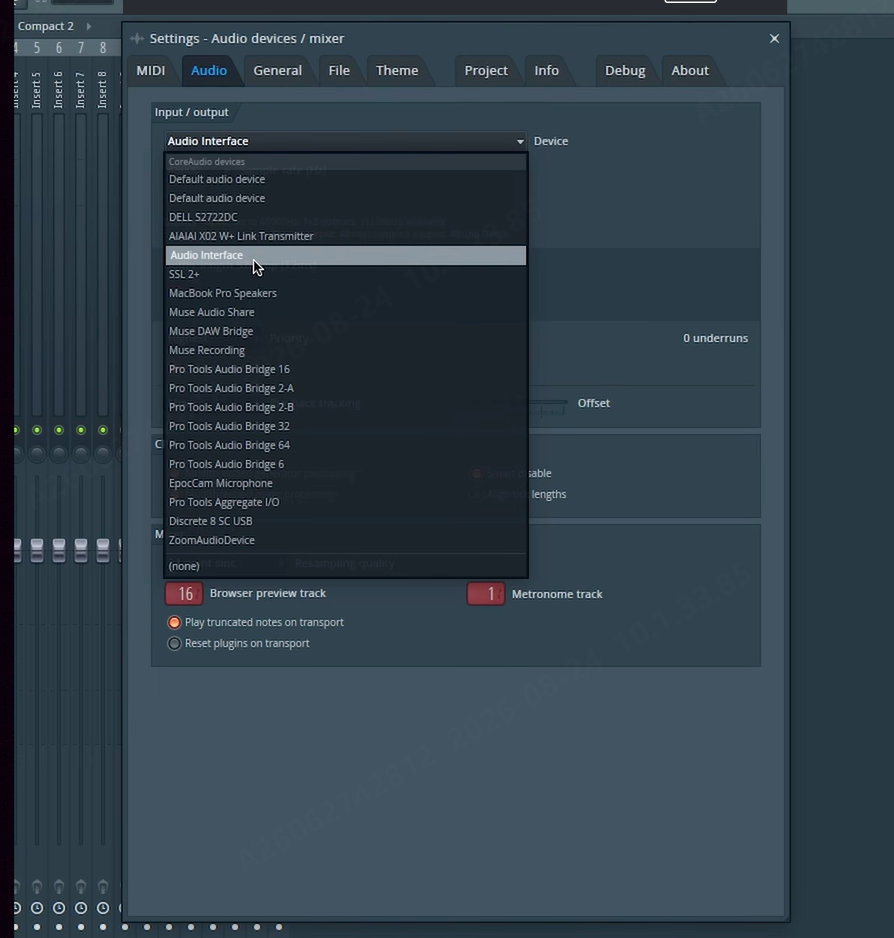Image resolution: width=894 pixels, height=938 pixels.
Task: Select highlighted Audio Interface entry
Action: [x=346, y=255]
